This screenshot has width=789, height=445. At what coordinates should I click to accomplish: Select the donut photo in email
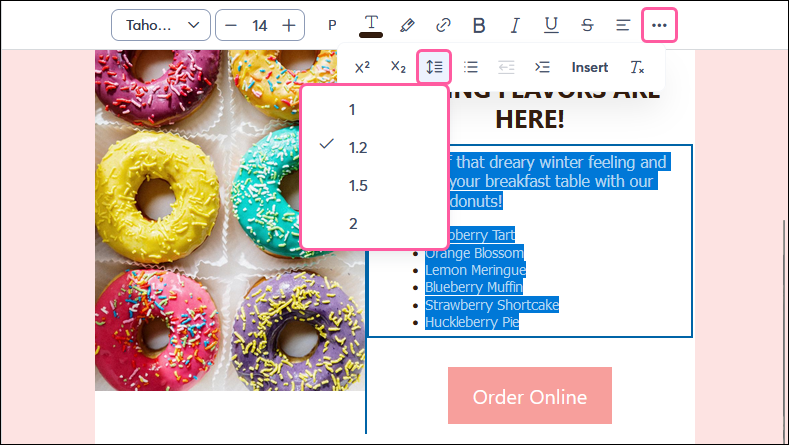230,220
